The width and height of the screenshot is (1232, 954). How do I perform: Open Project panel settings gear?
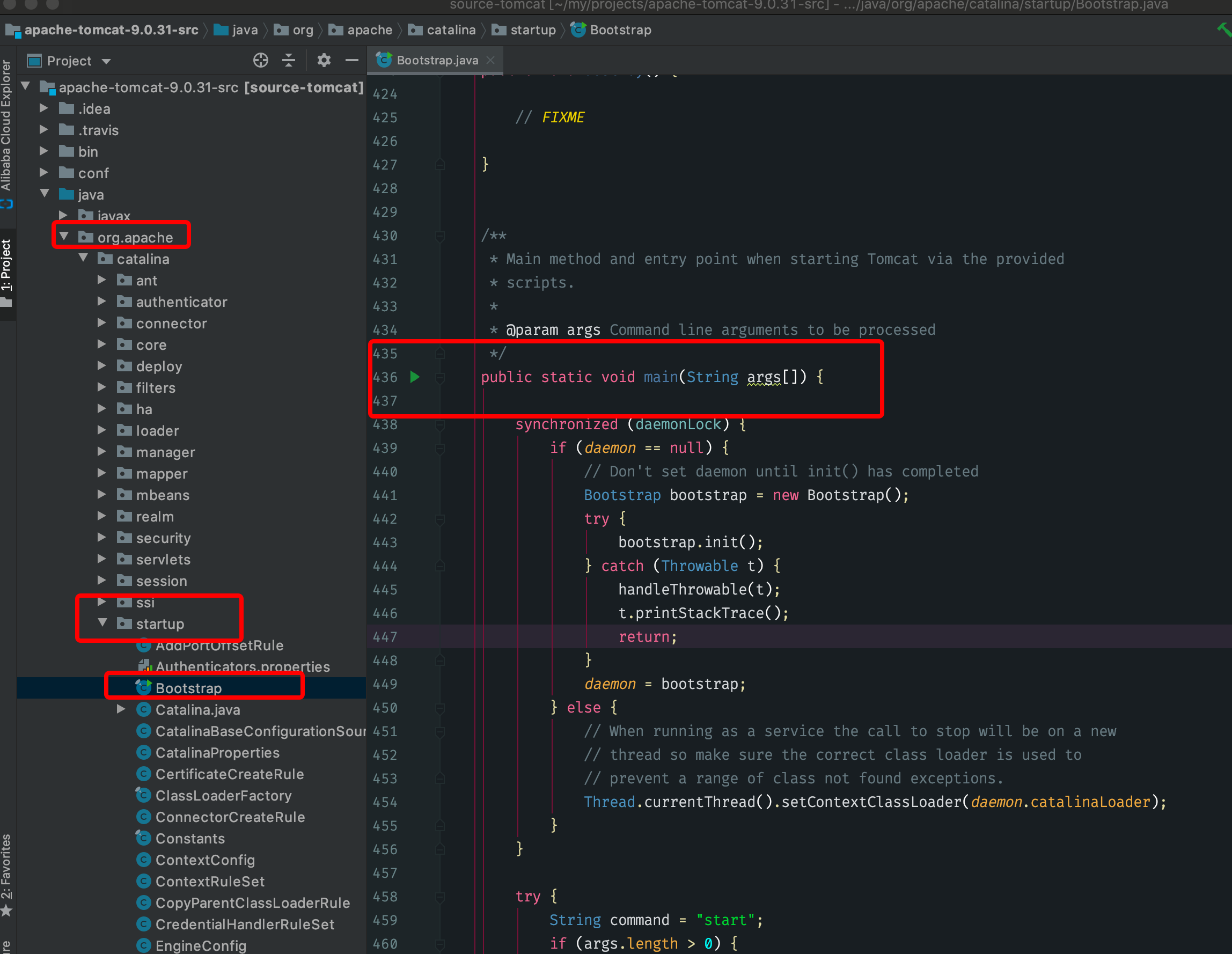[323, 60]
